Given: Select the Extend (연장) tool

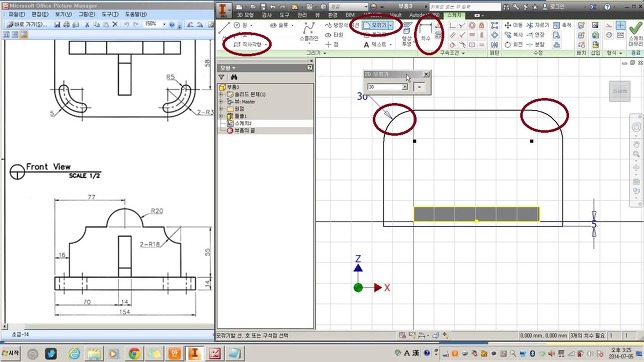Looking at the screenshot, I should (536, 35).
